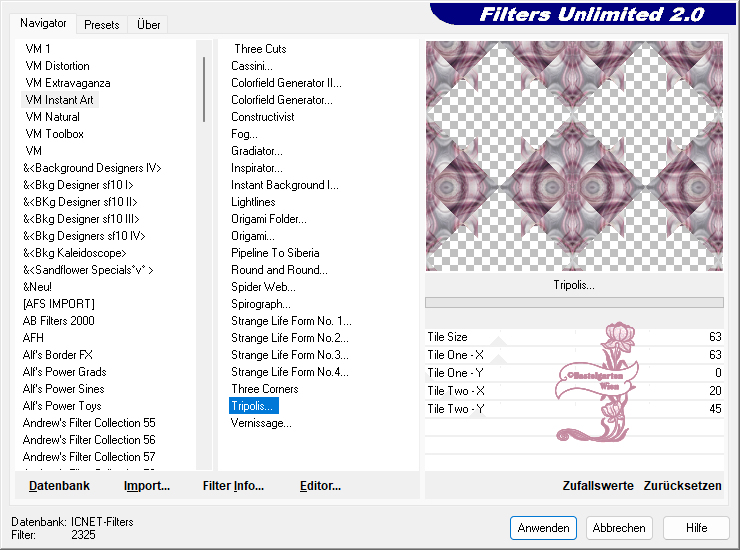Viewport: 740px width, 550px height.
Task: Open the Datenbank button
Action: pos(59,485)
